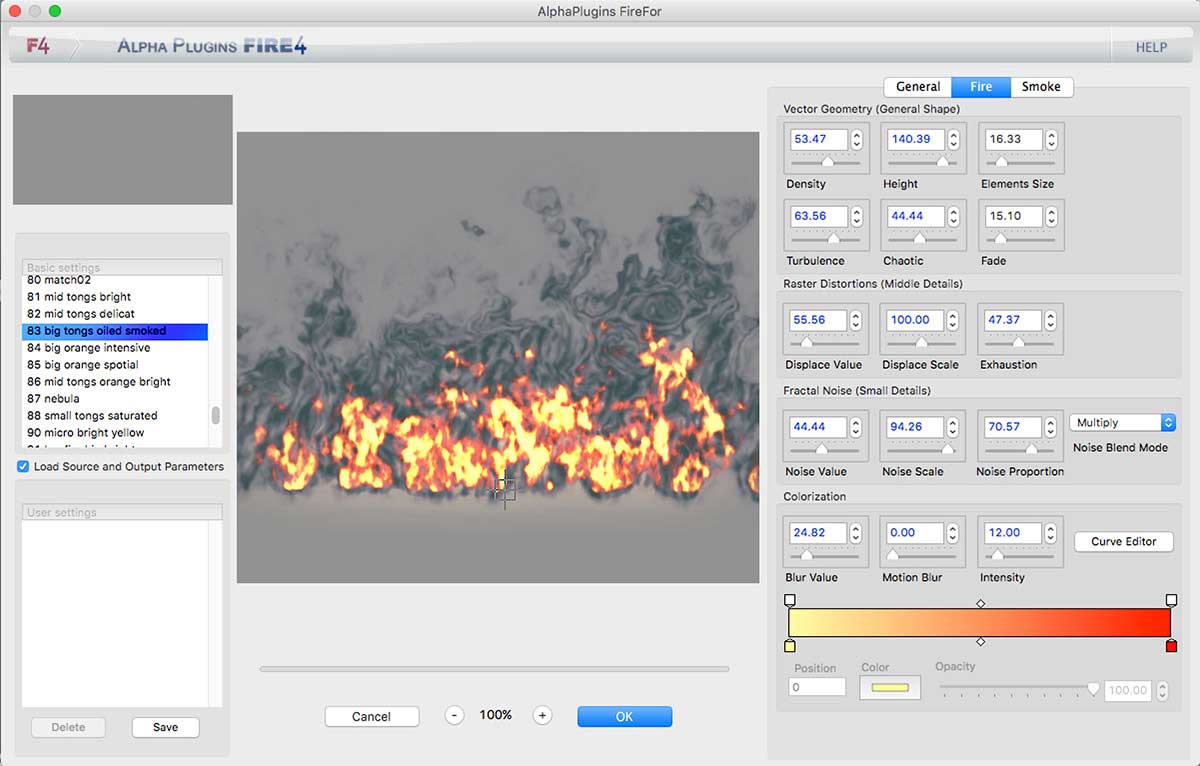Click the Height value input field
1200x766 pixels.
(912, 140)
